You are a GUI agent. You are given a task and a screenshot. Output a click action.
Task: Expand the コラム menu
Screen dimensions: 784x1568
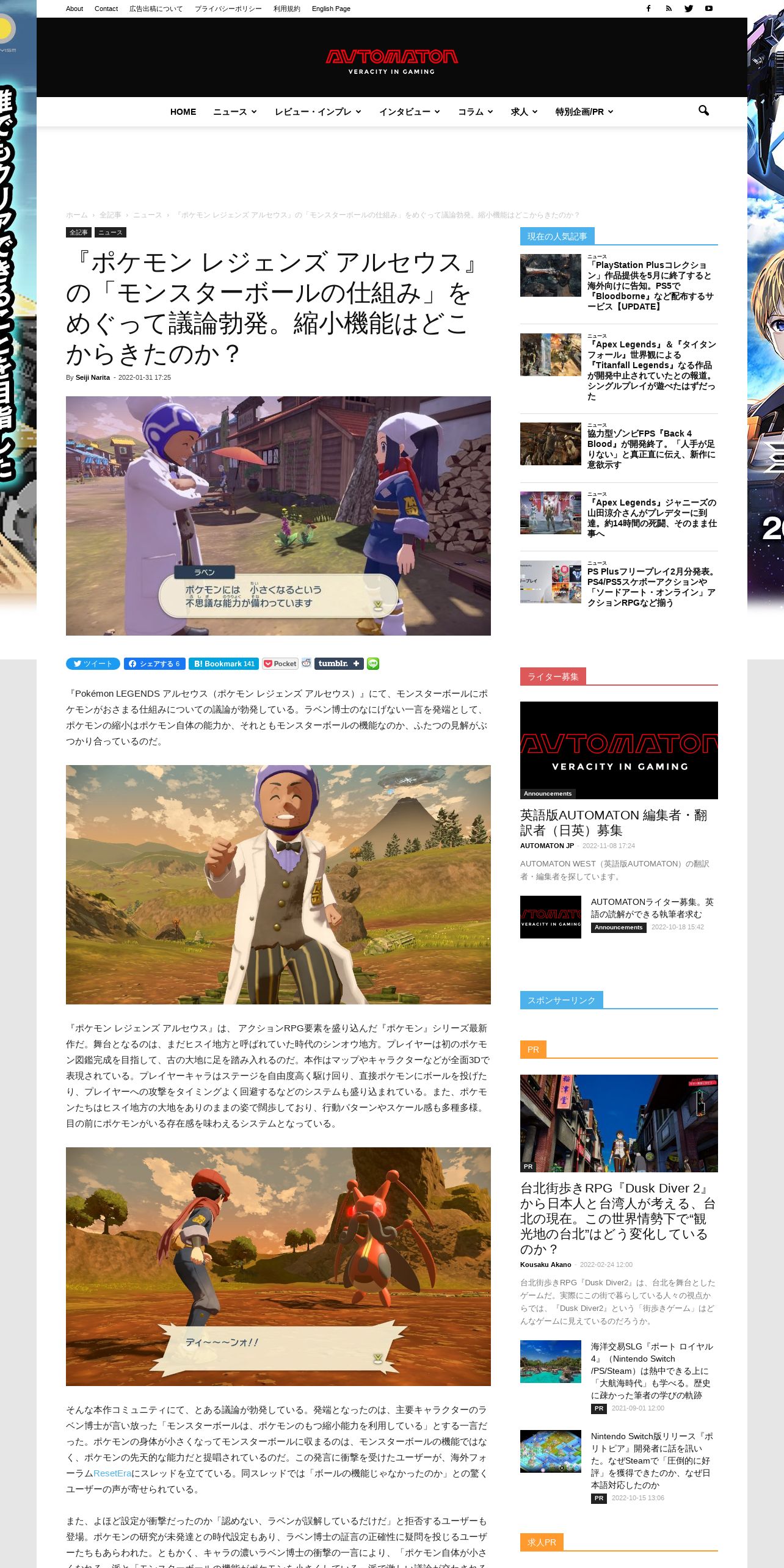(475, 112)
